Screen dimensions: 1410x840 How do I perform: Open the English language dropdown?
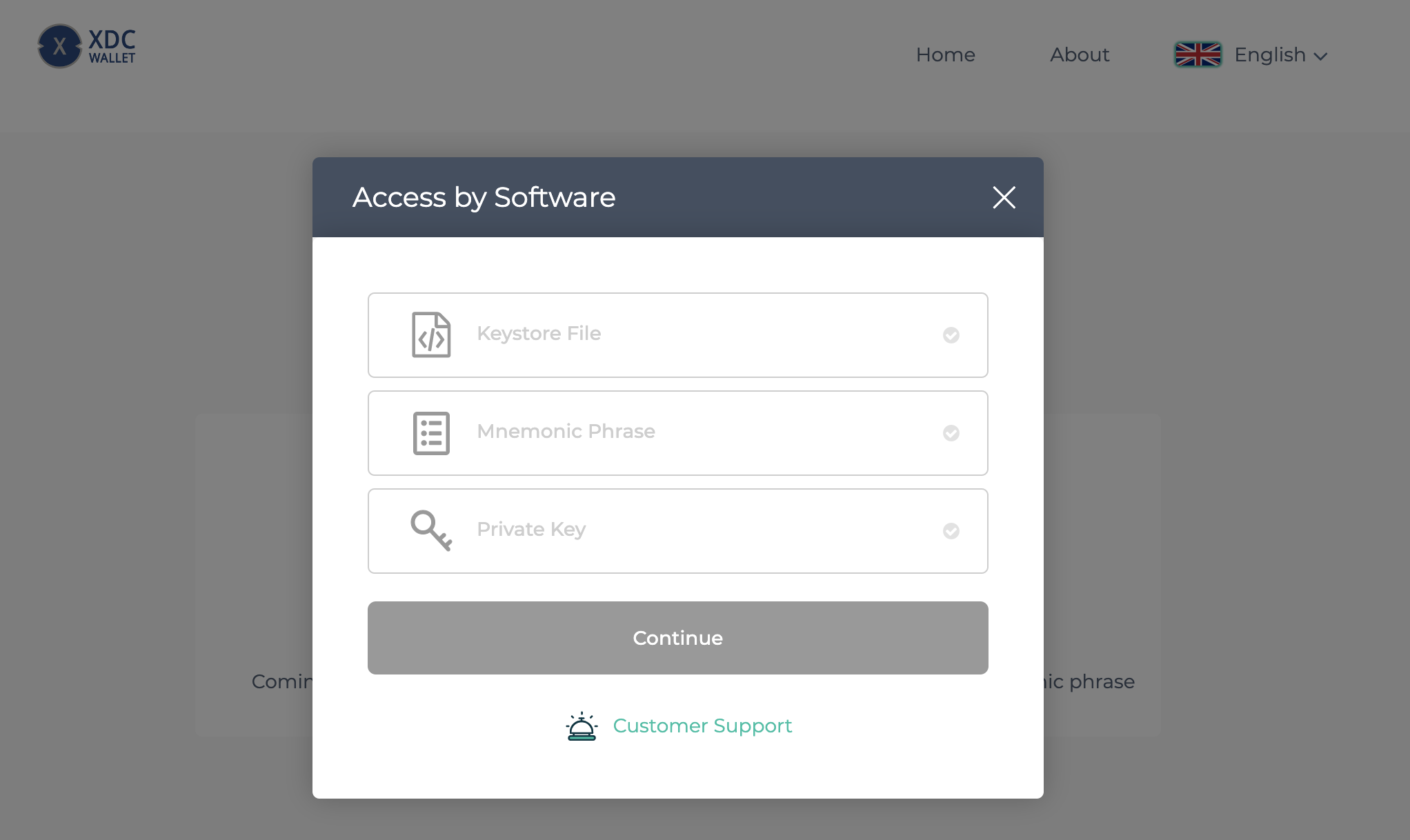pos(1269,54)
